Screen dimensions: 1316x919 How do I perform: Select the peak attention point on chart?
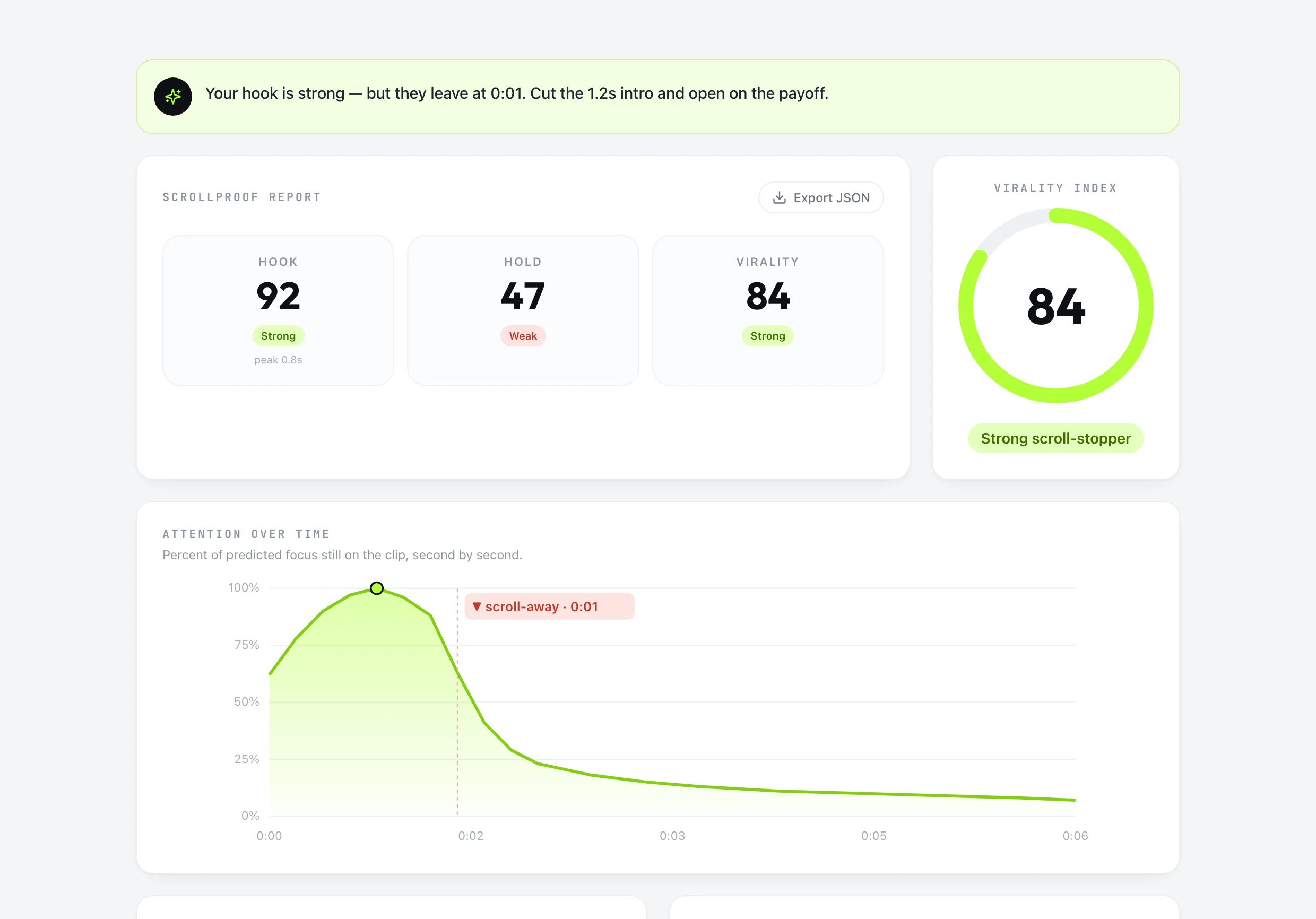pos(377,588)
